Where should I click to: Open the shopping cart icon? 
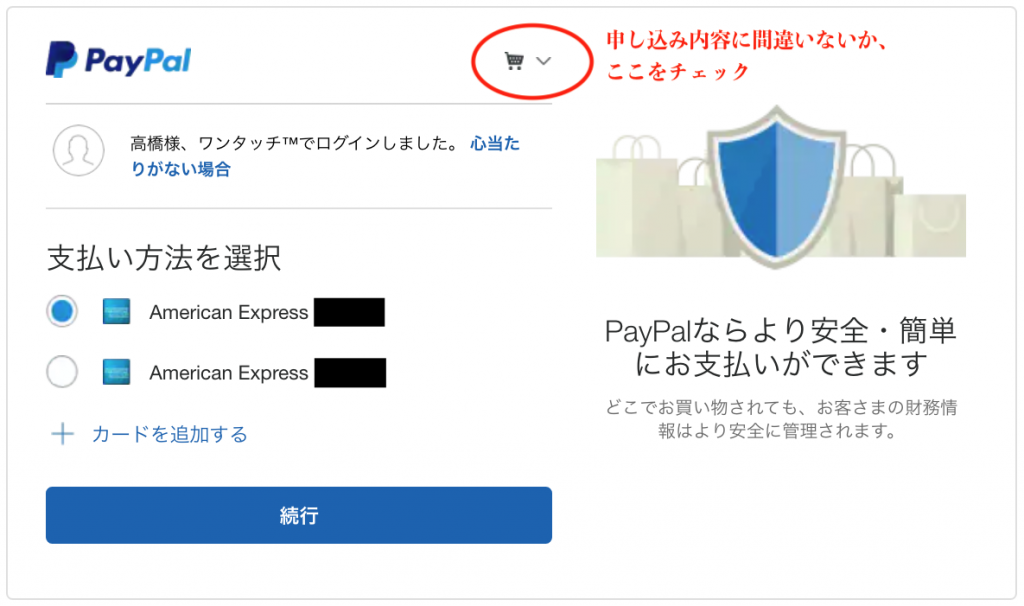(x=514, y=61)
